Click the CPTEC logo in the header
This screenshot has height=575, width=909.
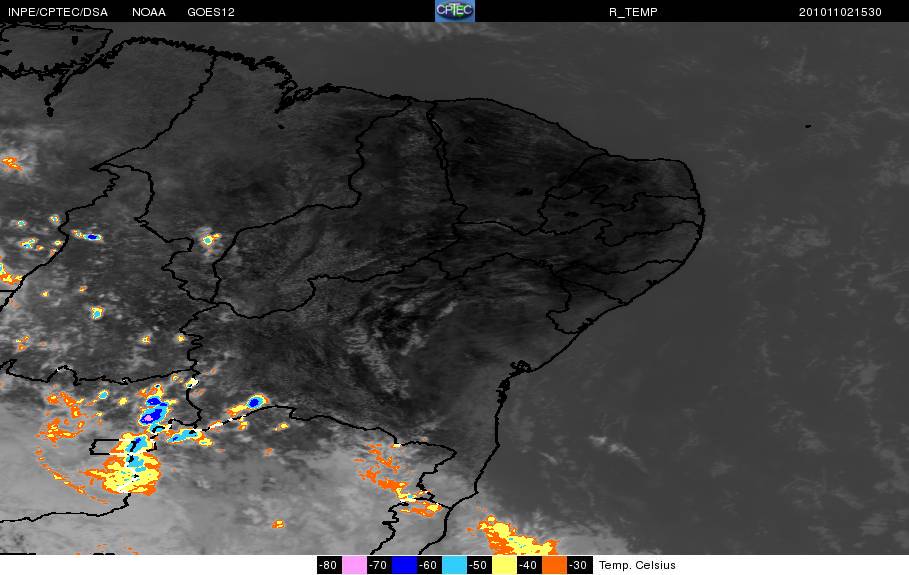pyautogui.click(x=454, y=11)
